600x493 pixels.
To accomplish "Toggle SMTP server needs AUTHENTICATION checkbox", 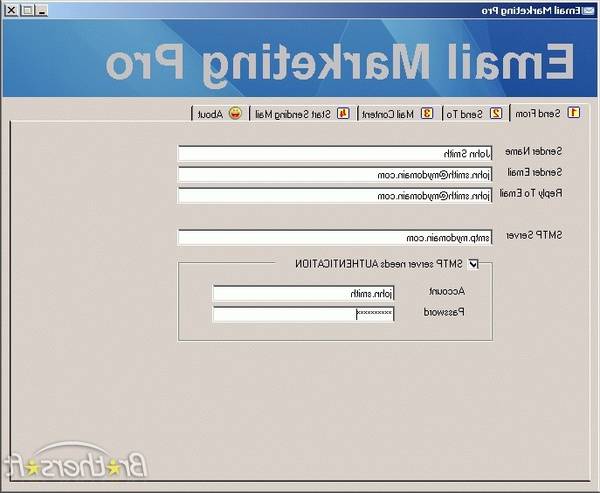I will 474,264.
